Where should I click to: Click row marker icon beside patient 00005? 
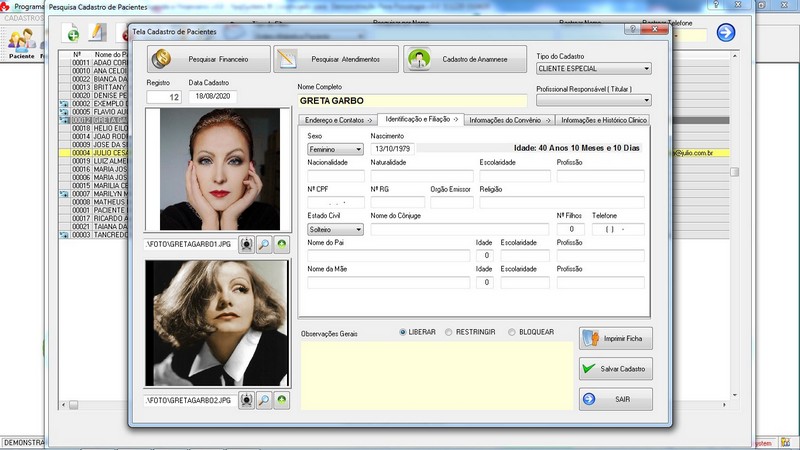pyautogui.click(x=64, y=112)
